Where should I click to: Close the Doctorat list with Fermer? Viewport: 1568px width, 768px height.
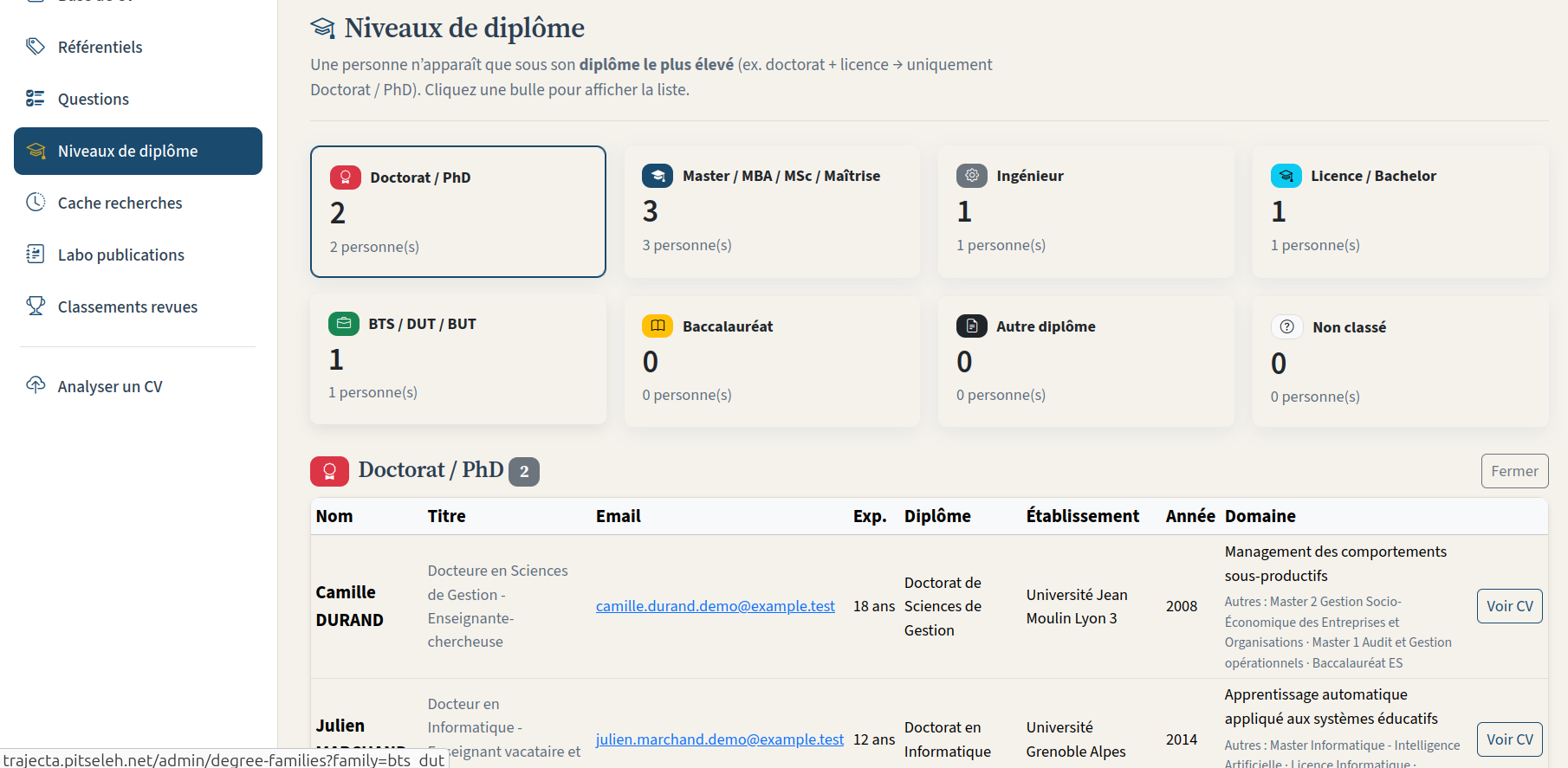pyautogui.click(x=1514, y=471)
